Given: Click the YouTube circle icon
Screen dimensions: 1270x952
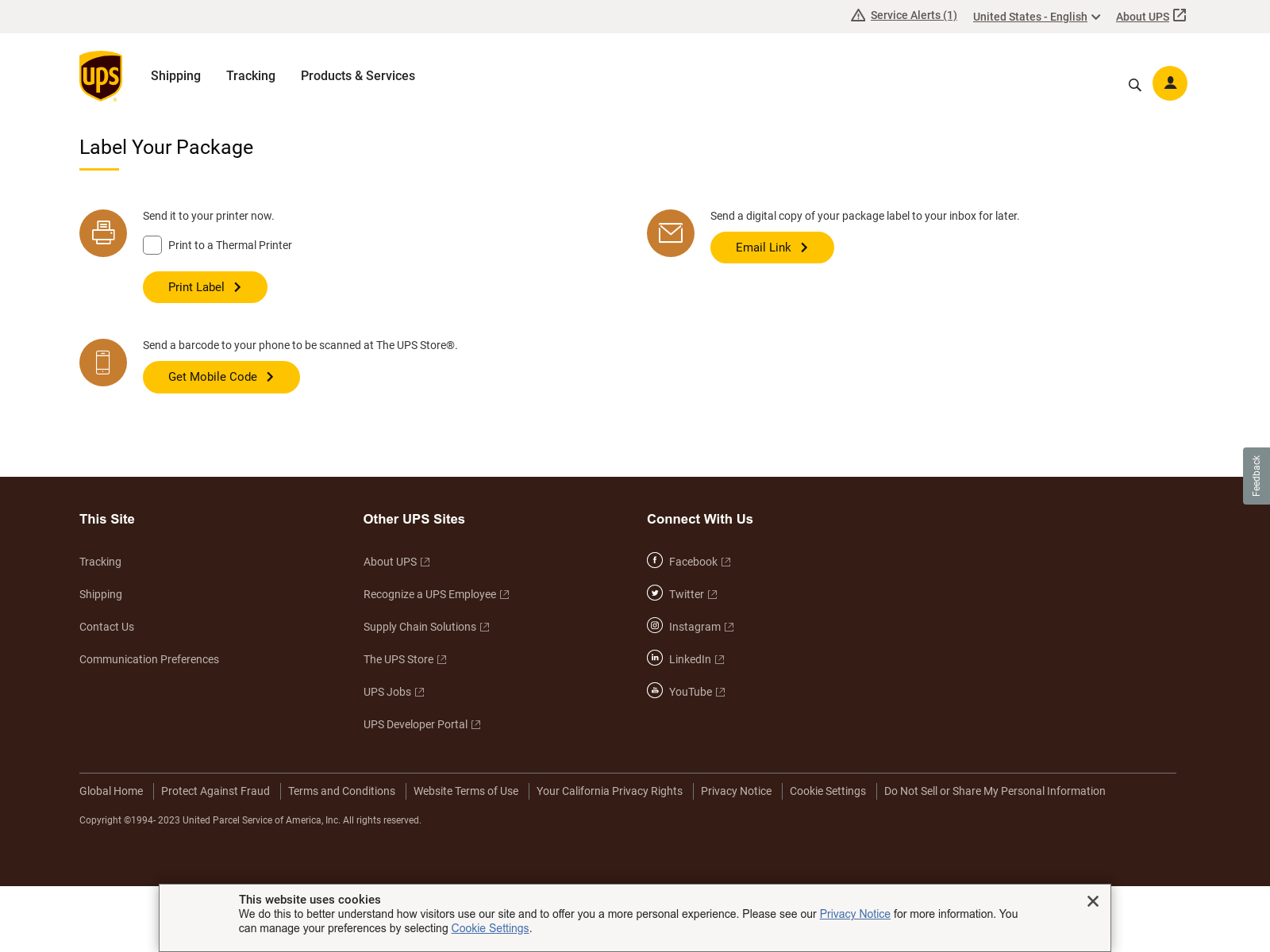Looking at the screenshot, I should (x=655, y=690).
